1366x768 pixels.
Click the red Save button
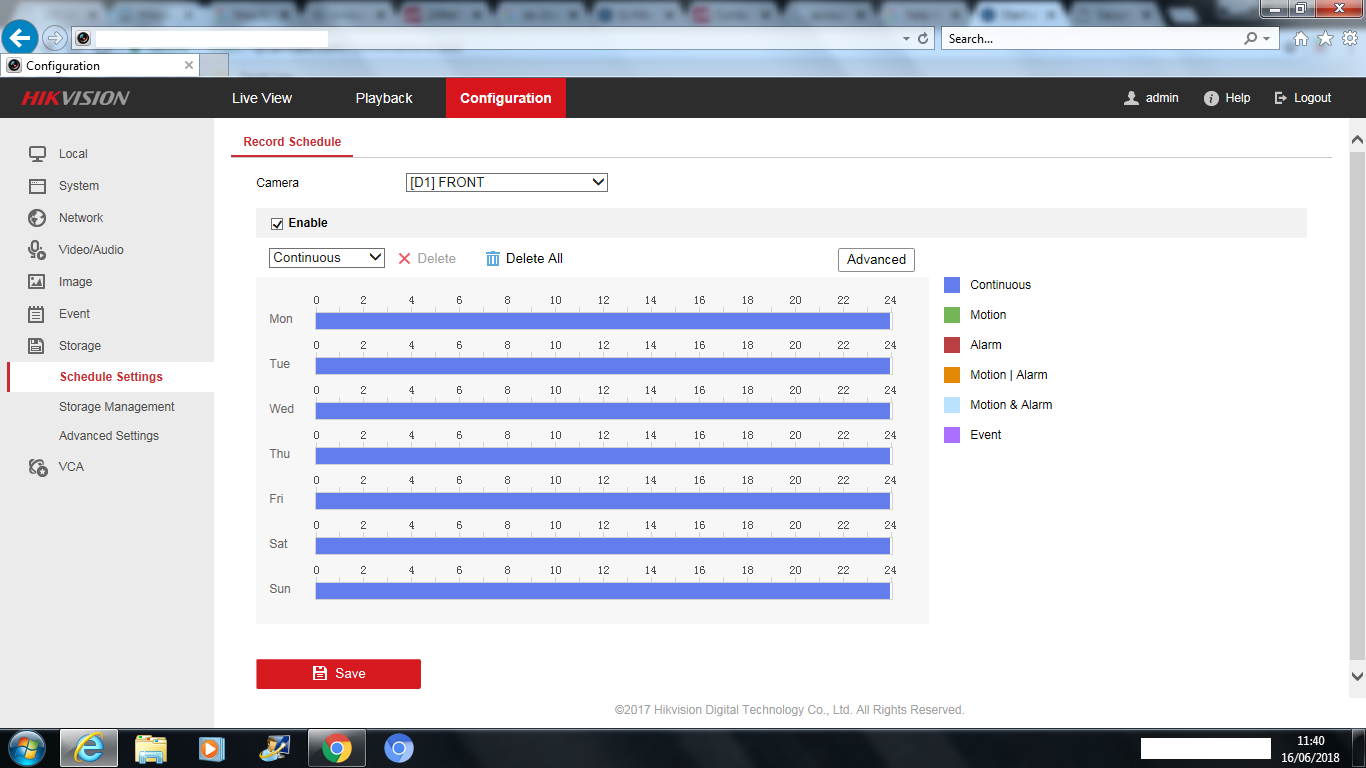tap(338, 674)
